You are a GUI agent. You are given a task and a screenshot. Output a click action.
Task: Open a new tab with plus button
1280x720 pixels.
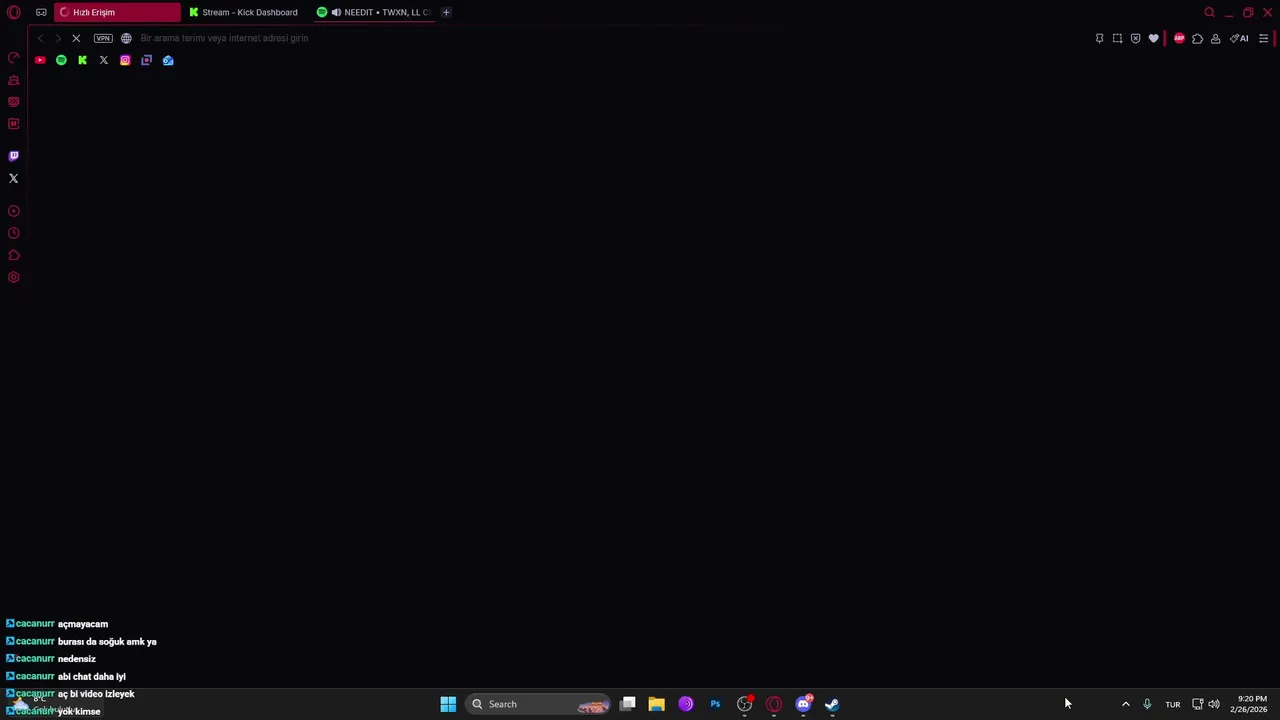coord(446,12)
